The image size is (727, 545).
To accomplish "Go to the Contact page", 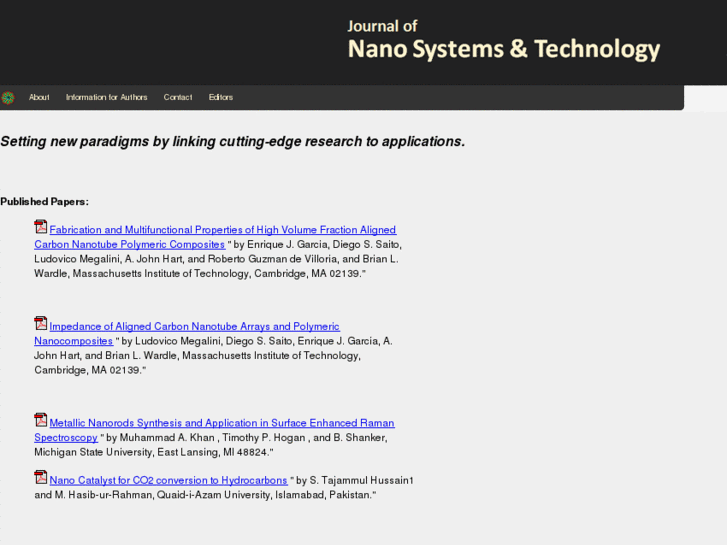I will click(x=178, y=97).
